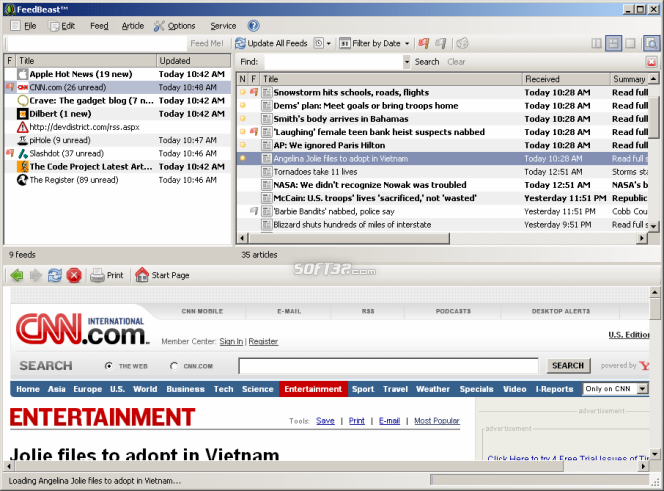Click the grey unflag toolbar icon
The height and width of the screenshot is (491, 664).
coord(440,43)
